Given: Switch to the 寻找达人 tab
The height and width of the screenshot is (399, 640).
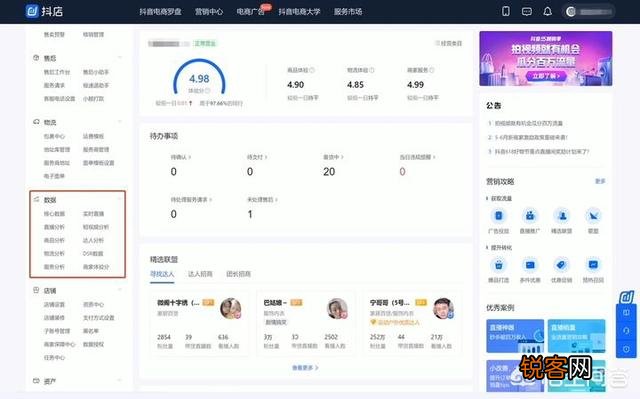Looking at the screenshot, I should click(x=162, y=274).
